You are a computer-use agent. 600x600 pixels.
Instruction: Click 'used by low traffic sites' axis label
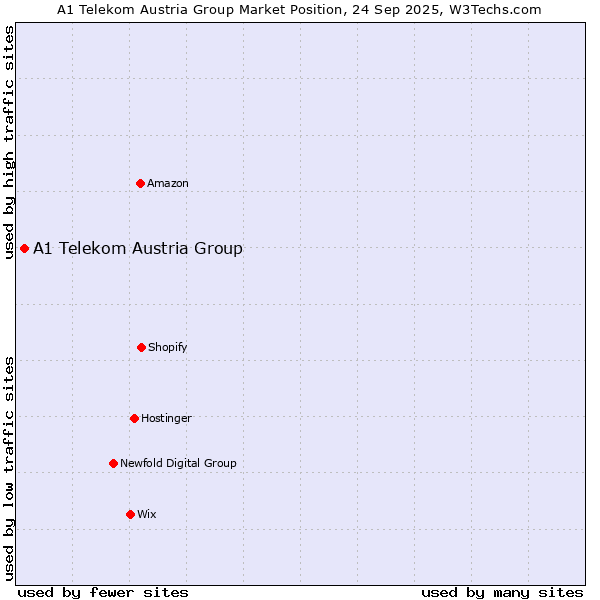coord(9,469)
